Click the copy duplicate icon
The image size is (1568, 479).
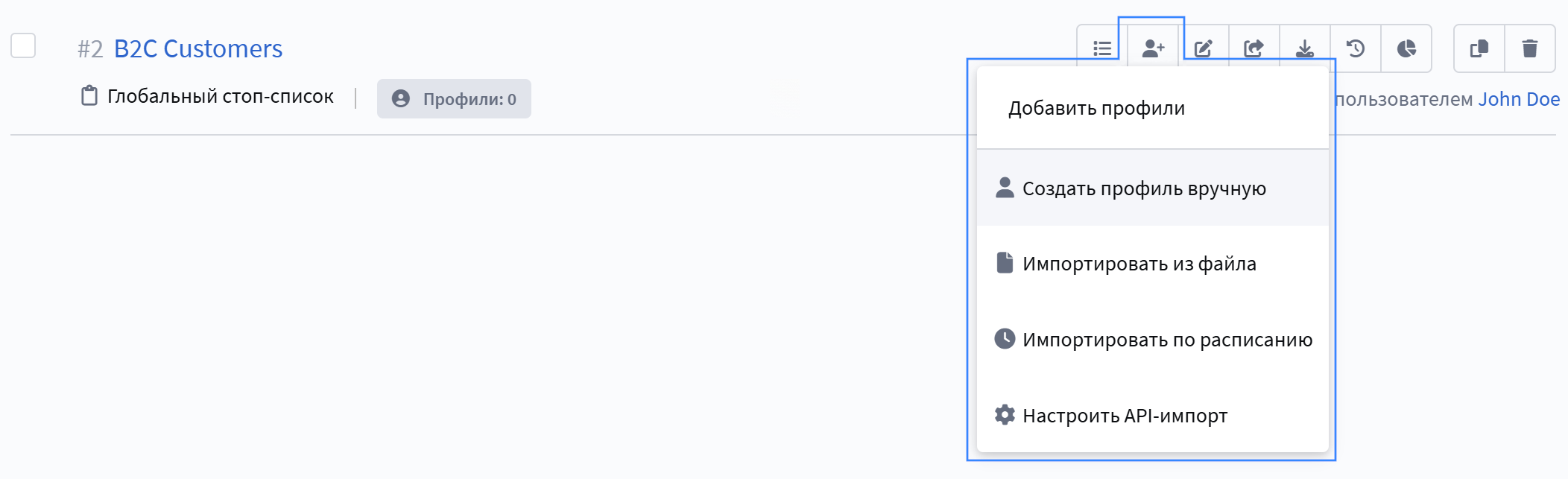1479,49
